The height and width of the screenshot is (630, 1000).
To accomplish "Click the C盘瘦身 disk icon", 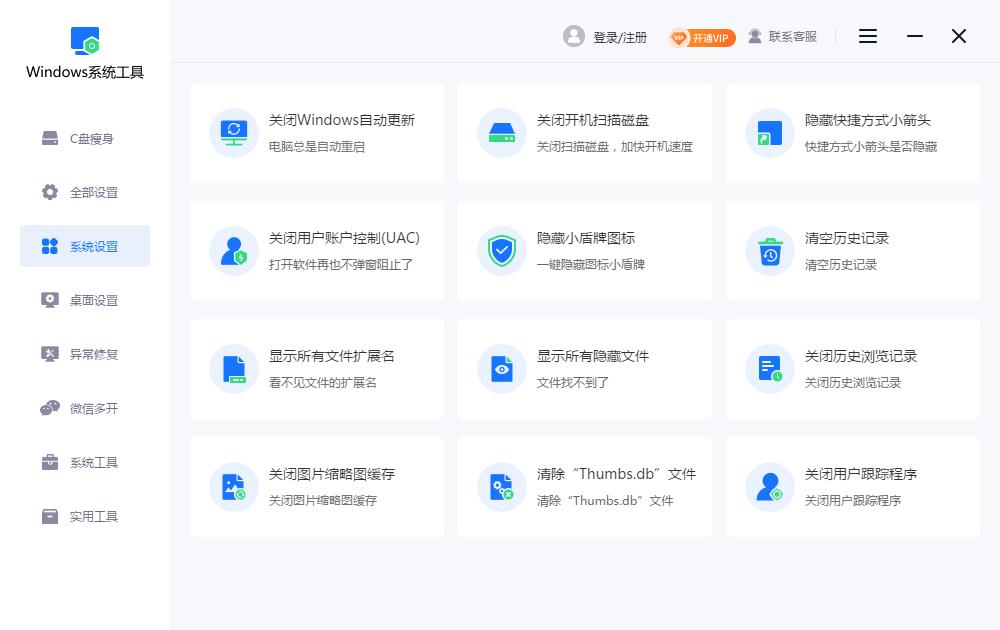I will pos(50,138).
